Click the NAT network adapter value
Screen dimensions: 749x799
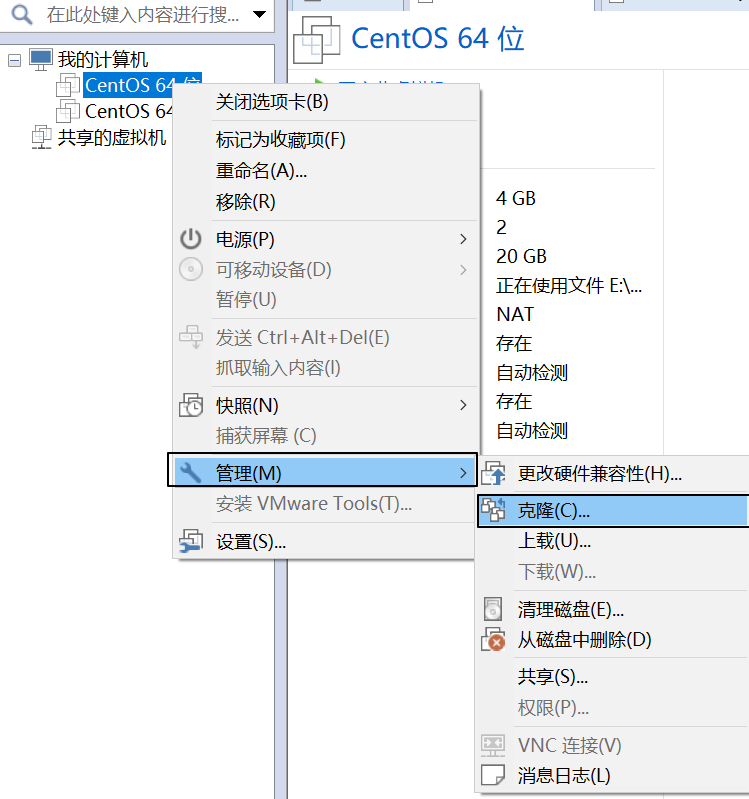515,314
